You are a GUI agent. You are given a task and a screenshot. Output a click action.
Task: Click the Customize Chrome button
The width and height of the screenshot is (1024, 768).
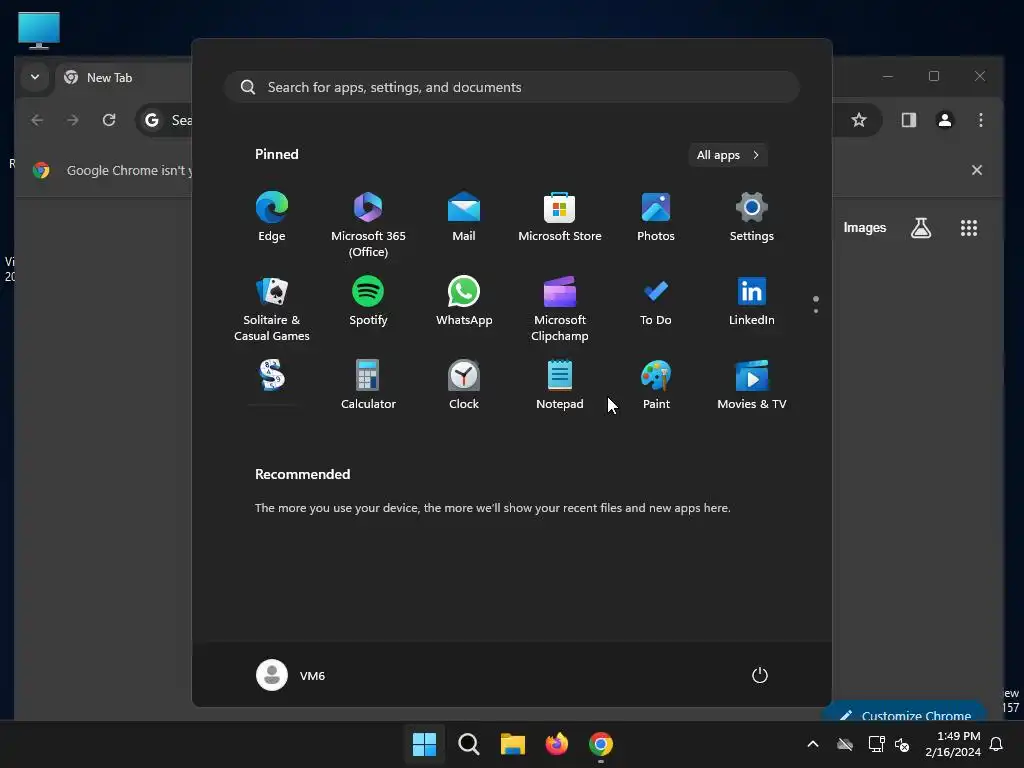pos(905,712)
